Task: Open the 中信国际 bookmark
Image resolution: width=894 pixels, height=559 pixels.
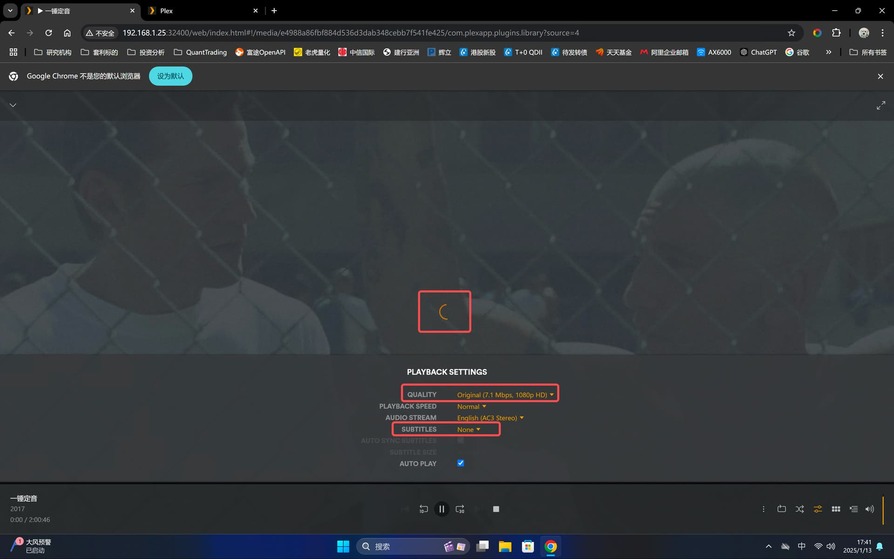Action: [x=356, y=52]
